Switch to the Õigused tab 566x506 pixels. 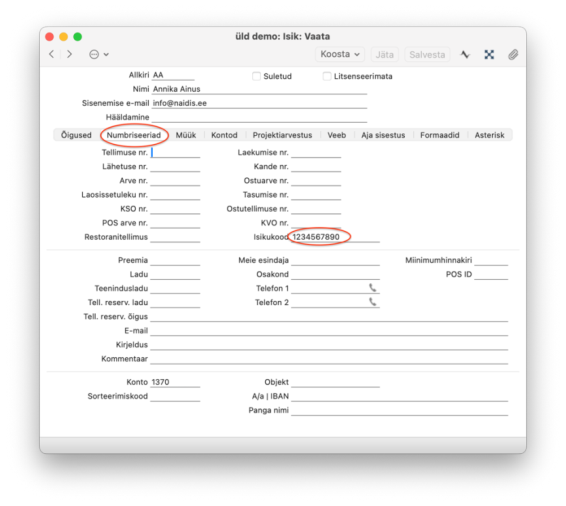pyautogui.click(x=76, y=135)
